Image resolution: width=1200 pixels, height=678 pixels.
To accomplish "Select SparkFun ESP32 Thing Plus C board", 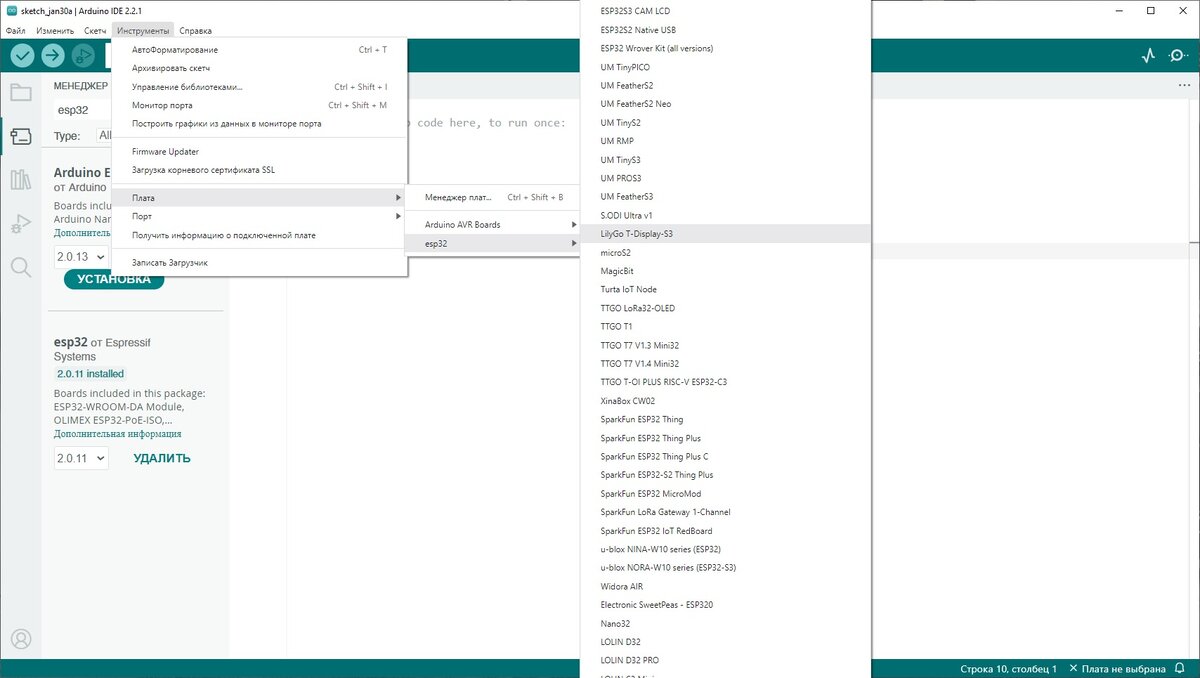I will pos(725,456).
